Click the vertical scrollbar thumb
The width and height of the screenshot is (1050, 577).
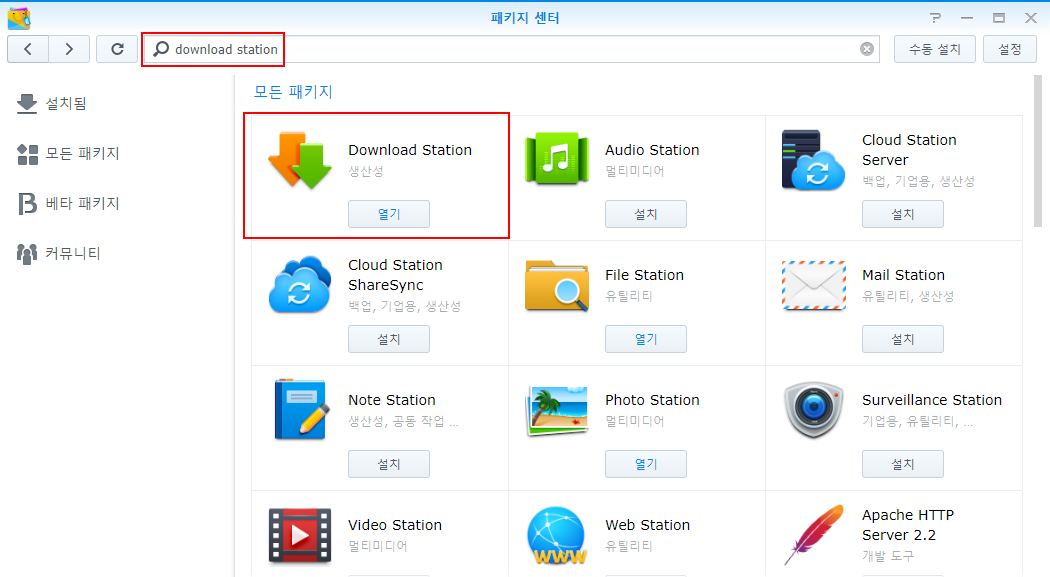[x=1038, y=151]
